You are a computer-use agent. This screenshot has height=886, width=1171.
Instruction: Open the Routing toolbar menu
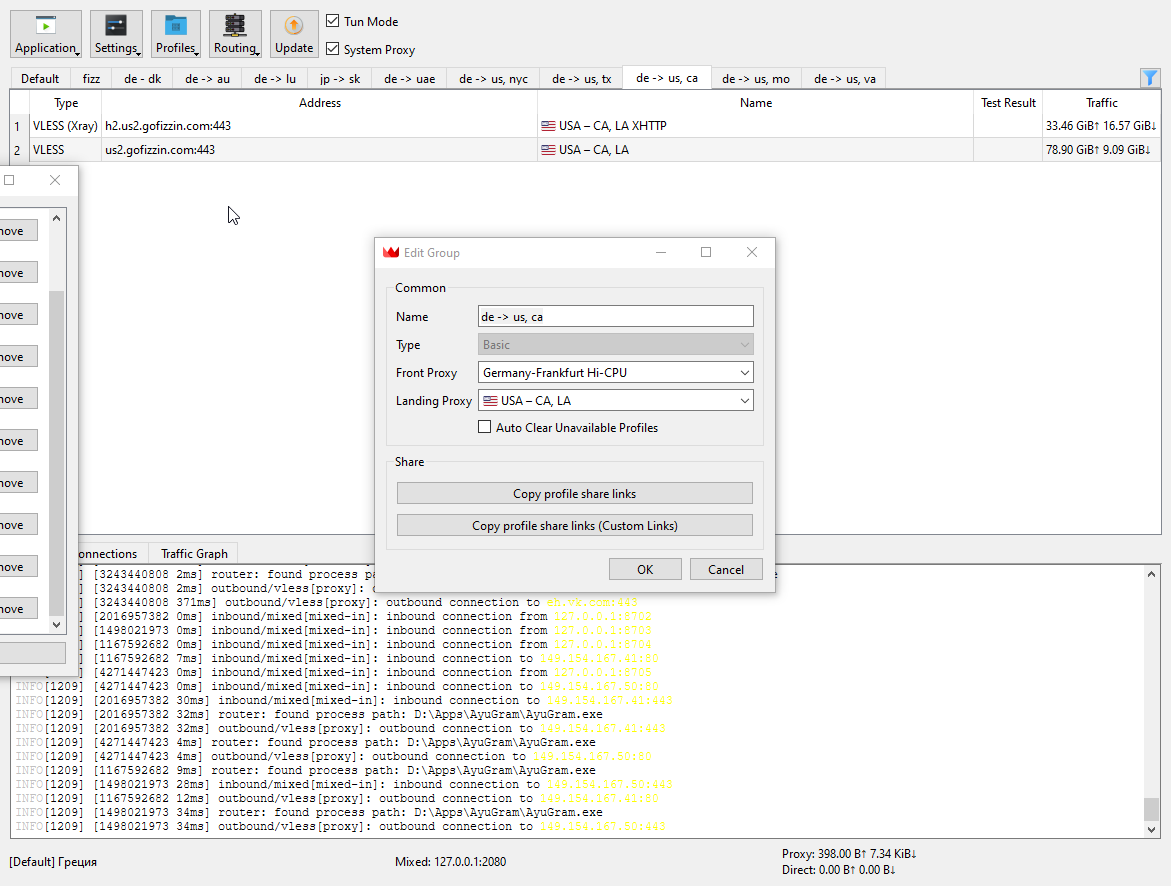click(x=235, y=34)
